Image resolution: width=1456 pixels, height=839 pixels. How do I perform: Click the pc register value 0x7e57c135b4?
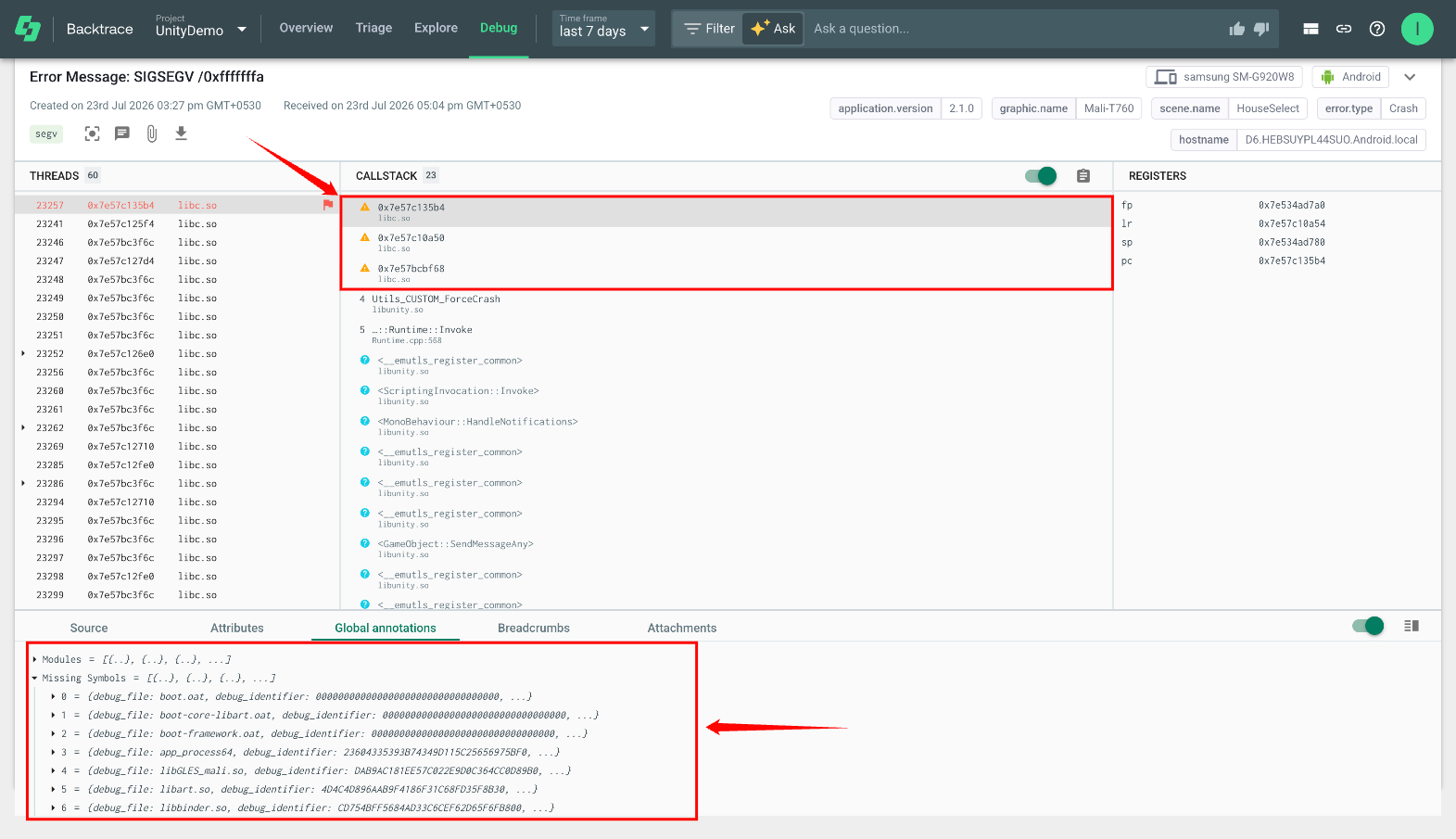coord(1292,261)
